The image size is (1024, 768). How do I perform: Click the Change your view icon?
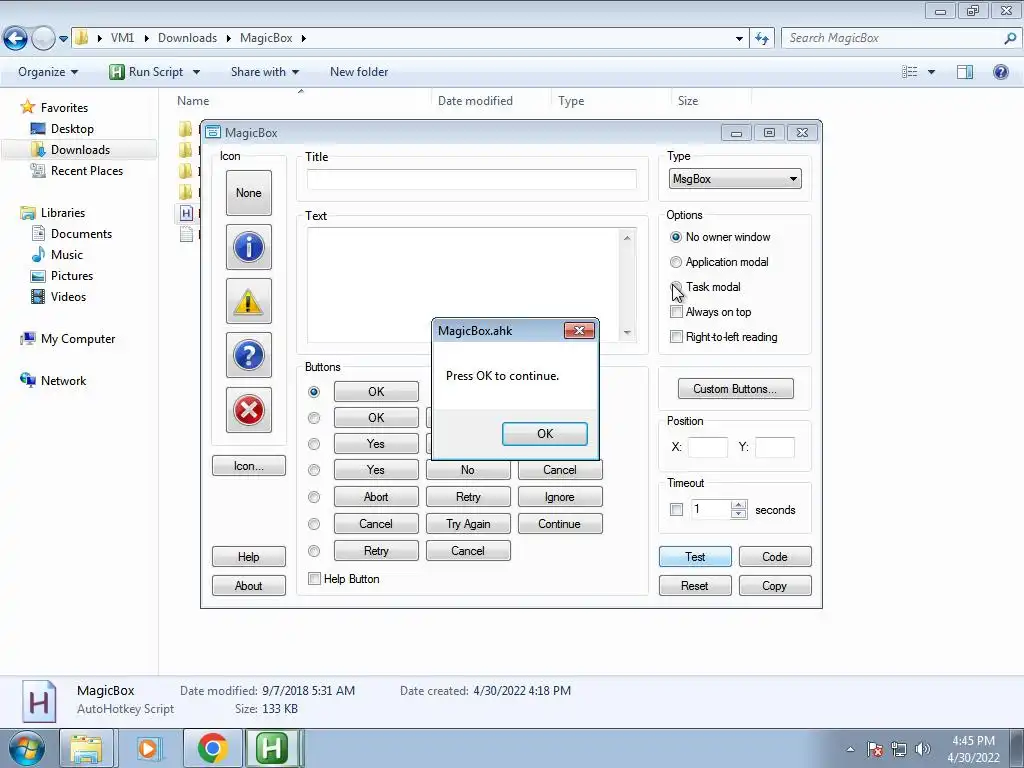(x=909, y=72)
